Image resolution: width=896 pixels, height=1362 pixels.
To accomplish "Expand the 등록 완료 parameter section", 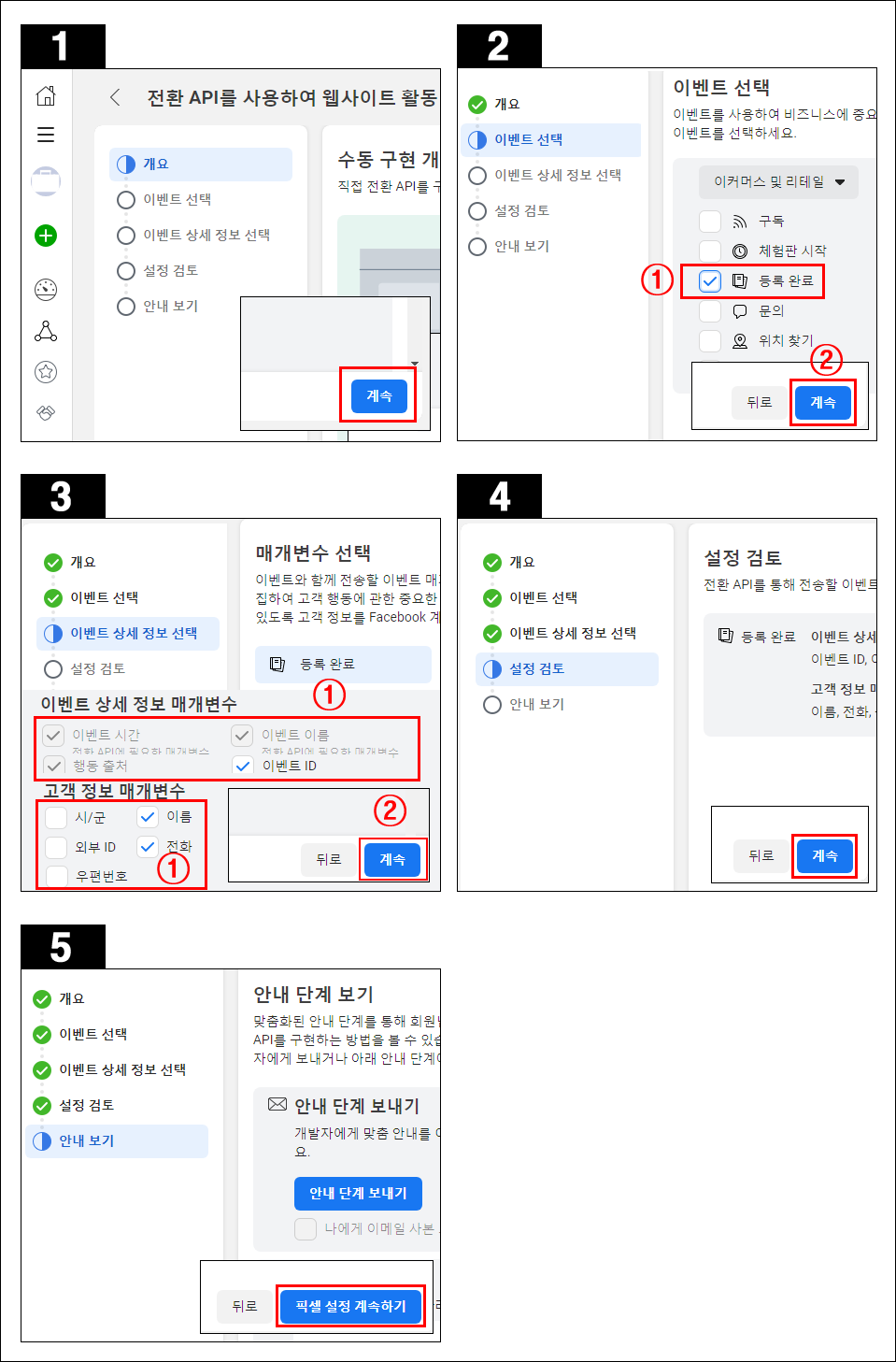I will point(343,664).
